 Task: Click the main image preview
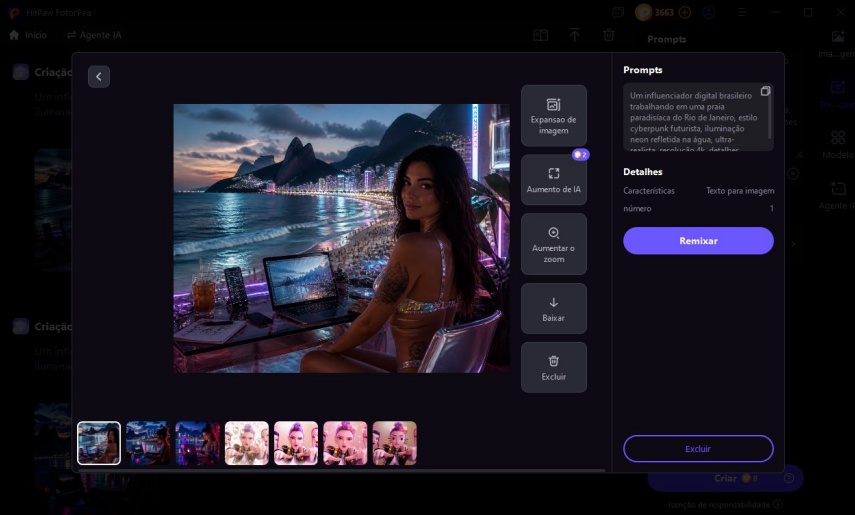[341, 238]
